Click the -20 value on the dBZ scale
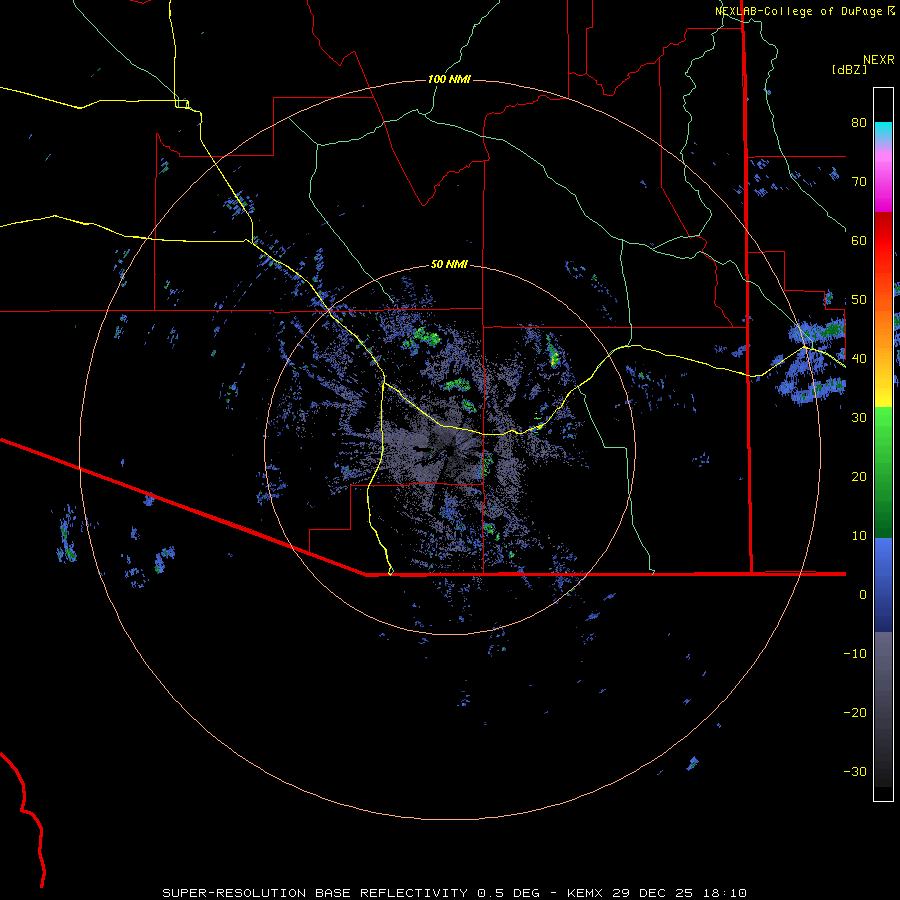900x900 pixels. point(855,712)
